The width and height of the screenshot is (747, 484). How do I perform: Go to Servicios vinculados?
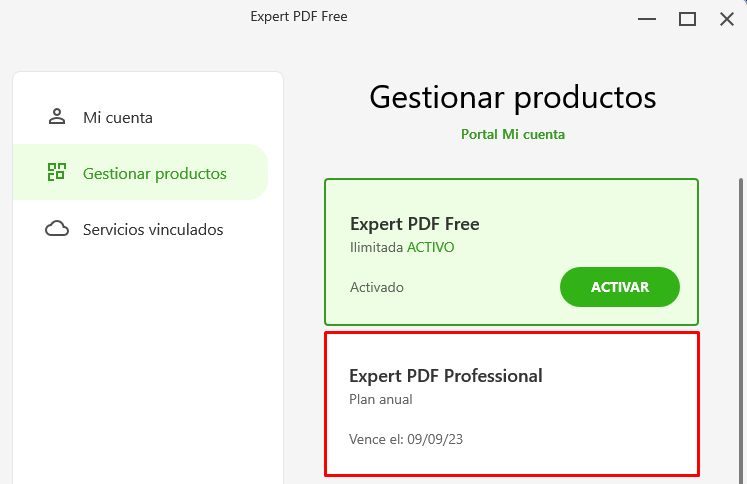(x=141, y=229)
